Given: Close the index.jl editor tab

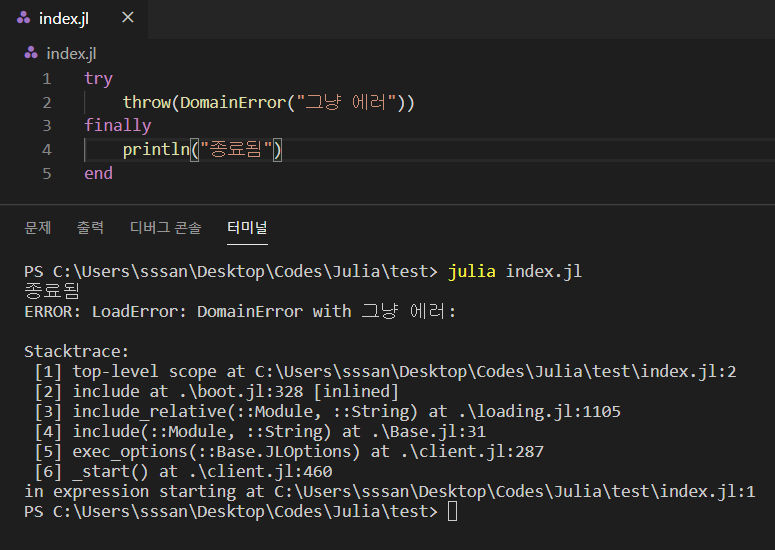Looking at the screenshot, I should click(127, 18).
